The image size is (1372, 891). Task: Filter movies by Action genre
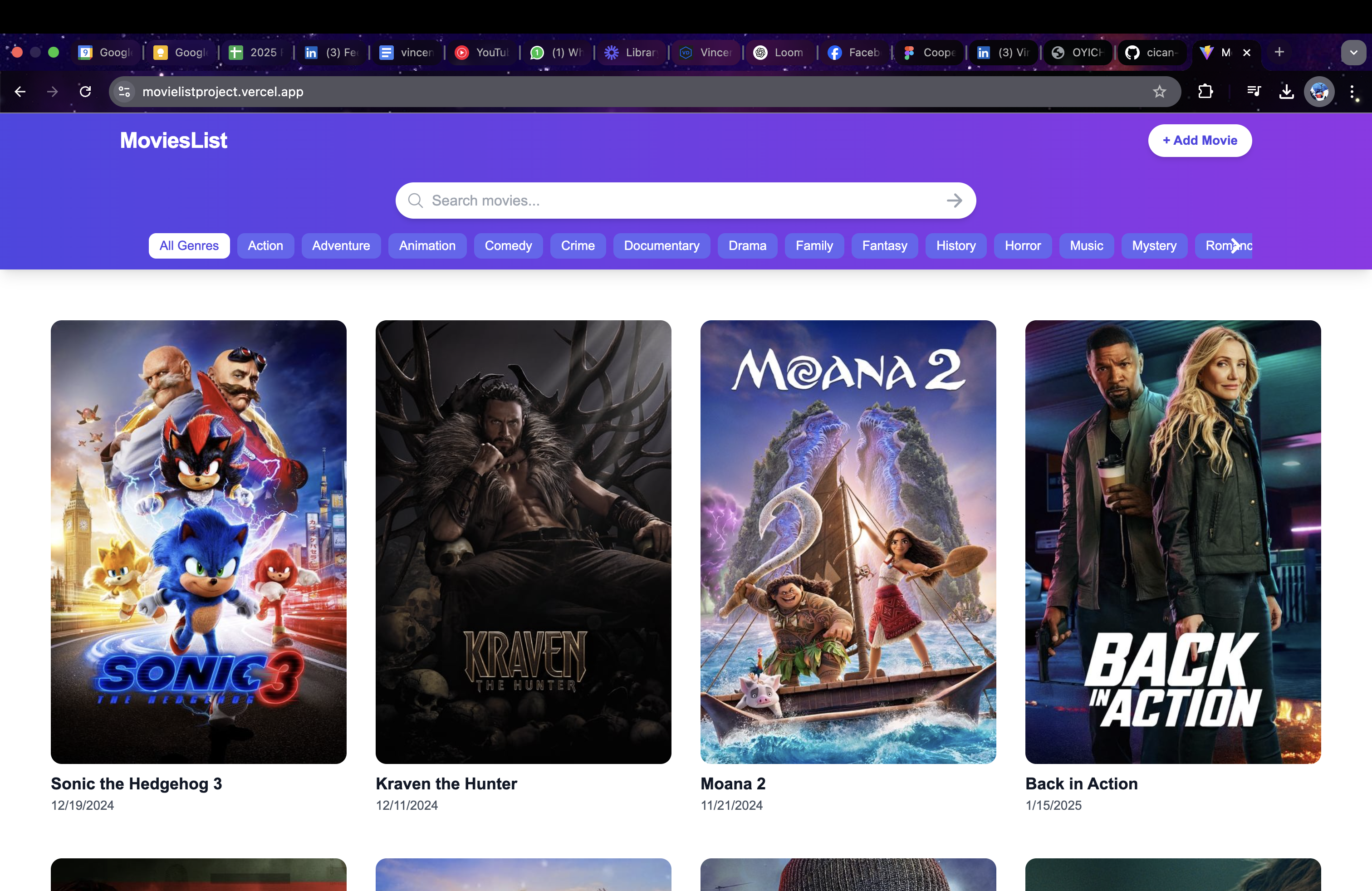265,245
